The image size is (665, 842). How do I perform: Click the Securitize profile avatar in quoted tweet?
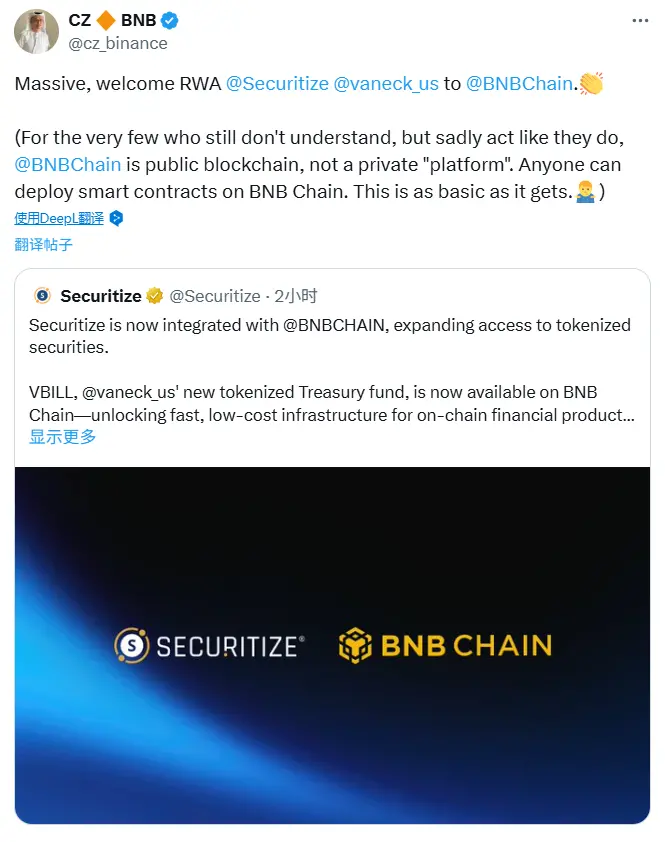click(41, 296)
